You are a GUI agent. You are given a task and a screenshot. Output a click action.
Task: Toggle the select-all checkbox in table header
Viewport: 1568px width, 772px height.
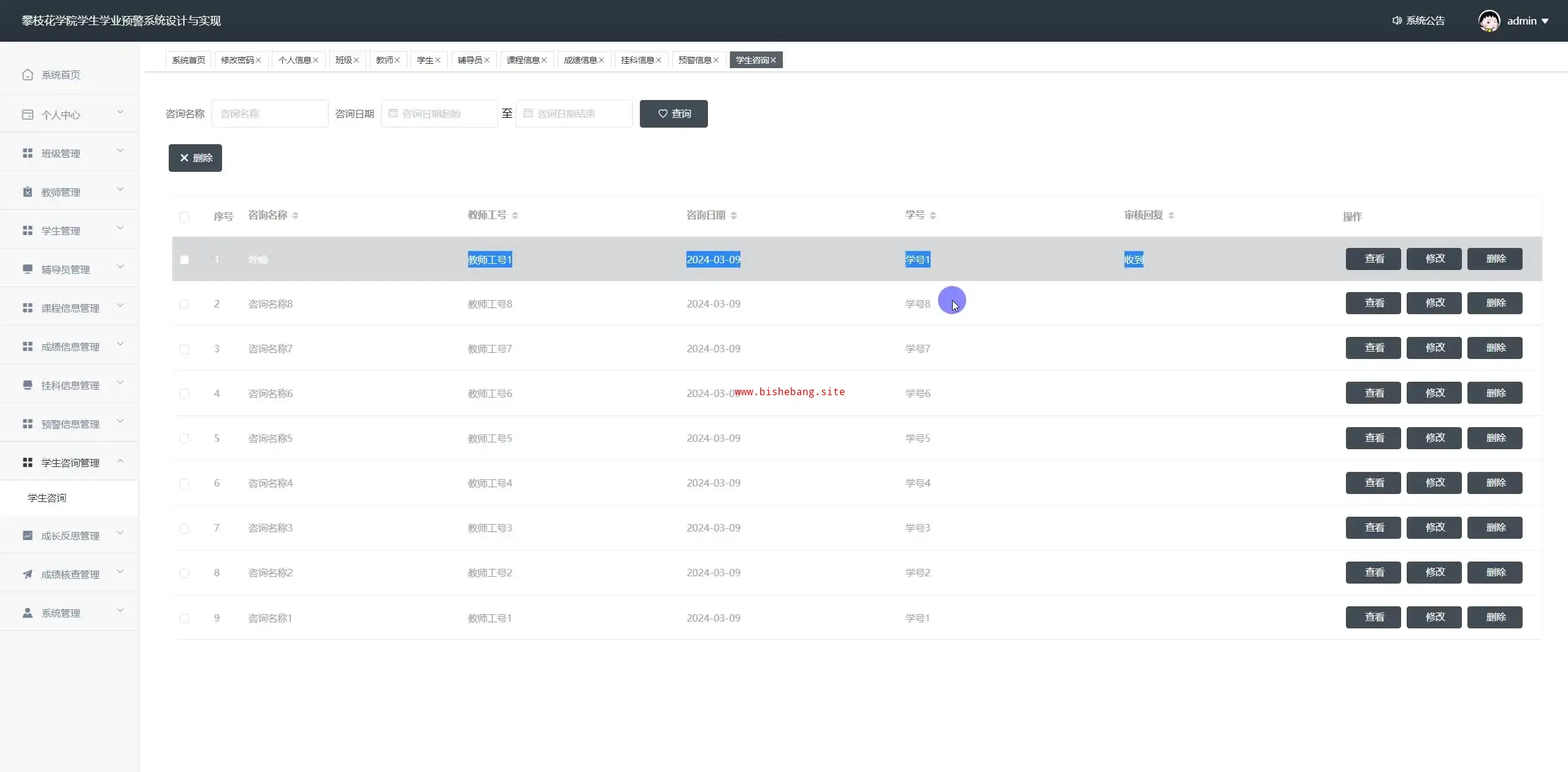click(x=184, y=217)
